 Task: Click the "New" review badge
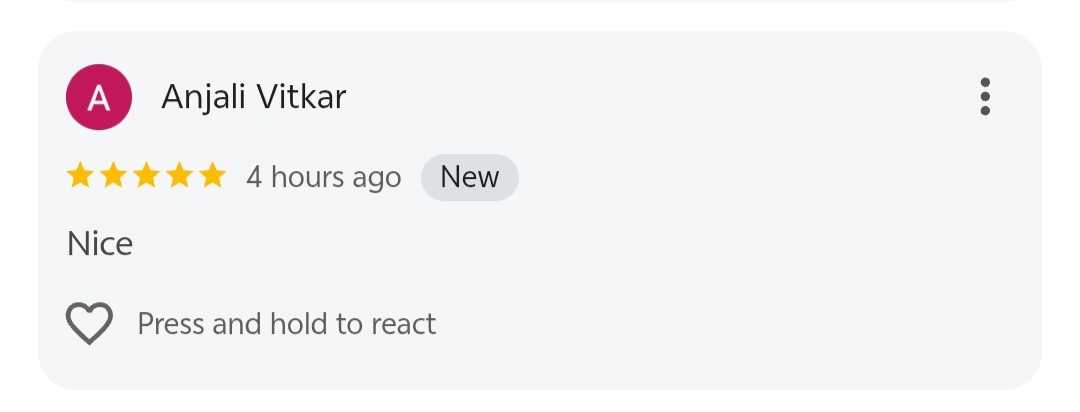click(470, 177)
